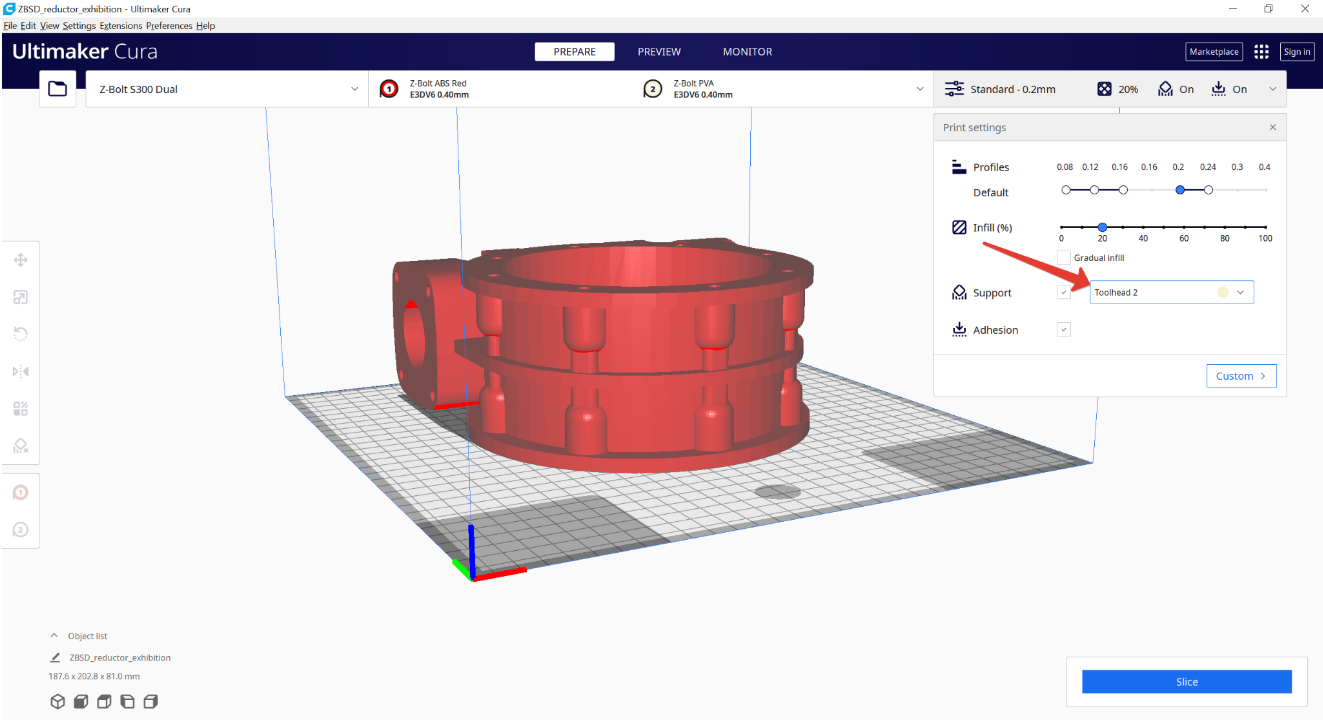
Task: Switch to the PREPARE stage tab
Action: click(x=575, y=52)
